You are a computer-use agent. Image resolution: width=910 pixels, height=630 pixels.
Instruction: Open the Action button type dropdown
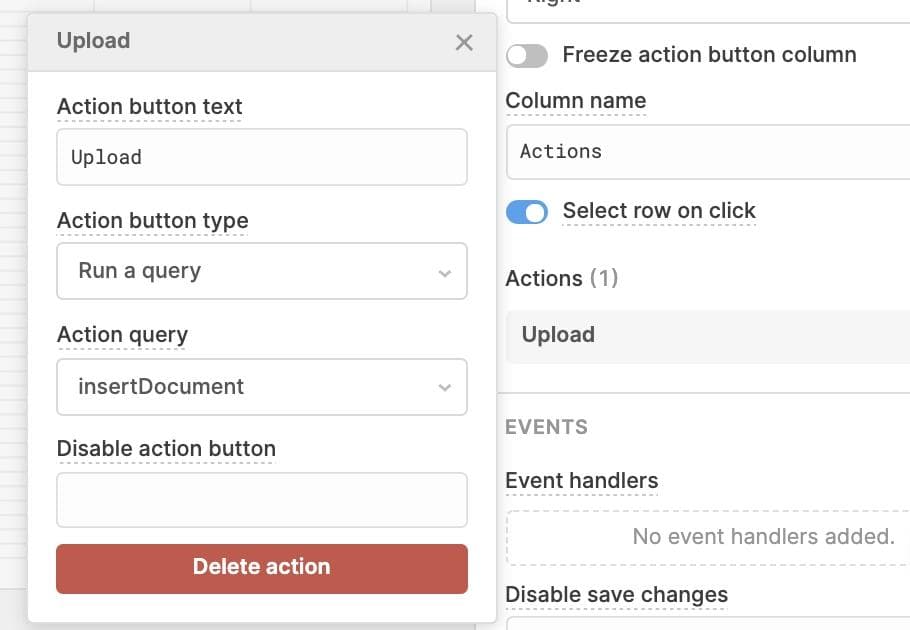click(261, 271)
